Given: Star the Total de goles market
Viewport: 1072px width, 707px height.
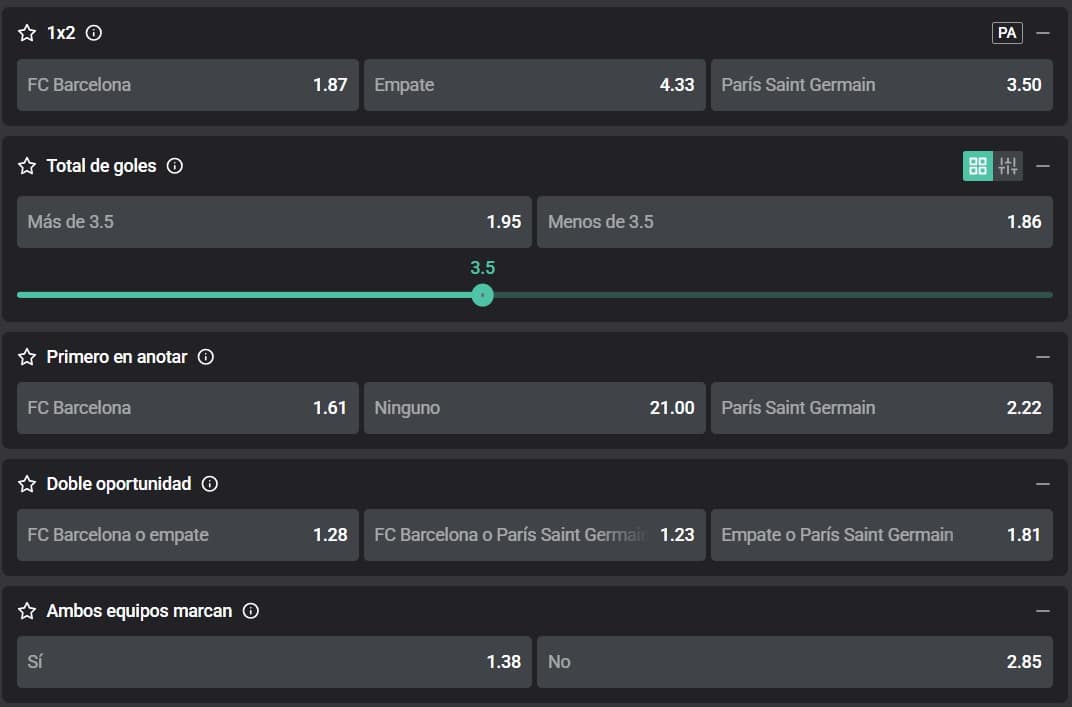Looking at the screenshot, I should (x=27, y=166).
